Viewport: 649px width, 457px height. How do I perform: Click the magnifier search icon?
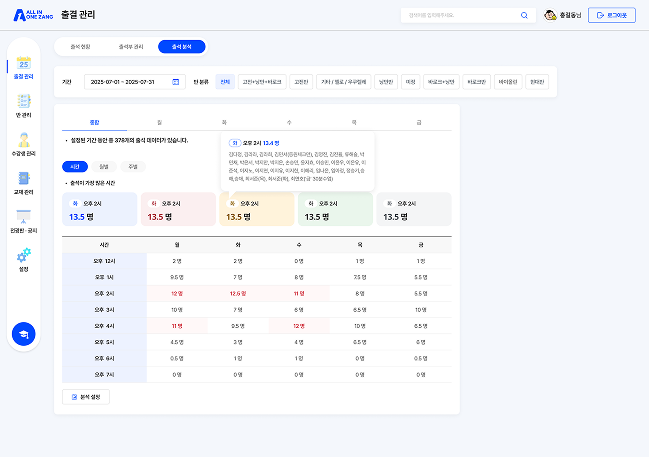click(524, 15)
